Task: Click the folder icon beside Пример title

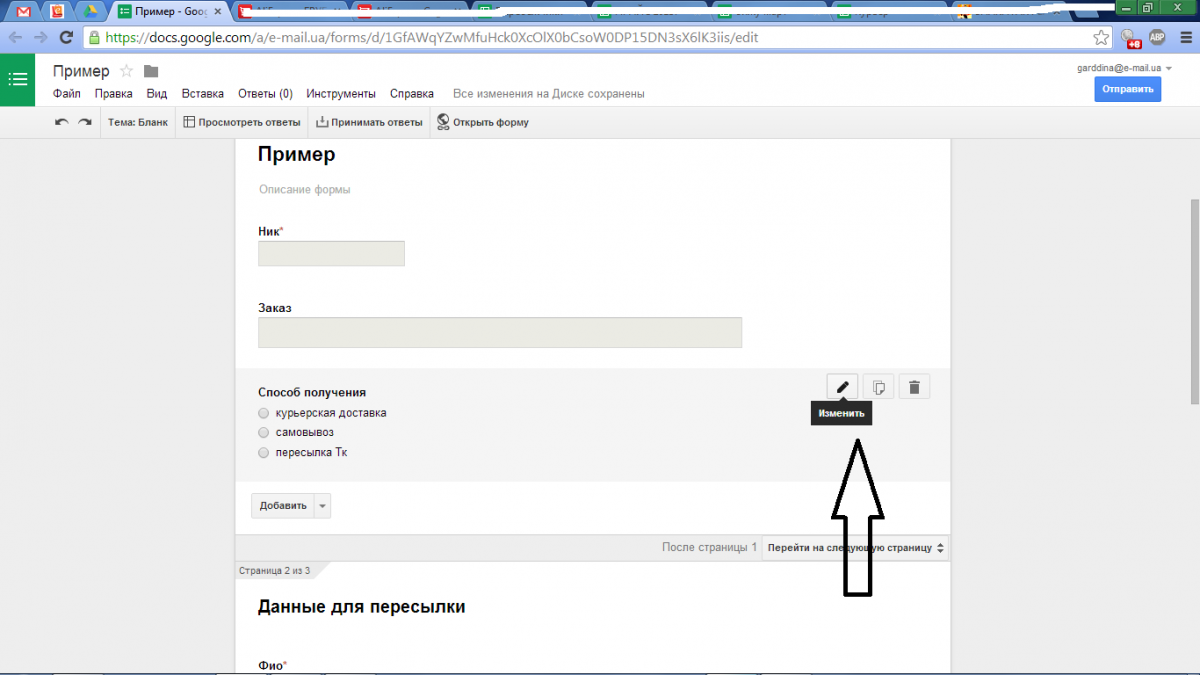Action: 151,71
